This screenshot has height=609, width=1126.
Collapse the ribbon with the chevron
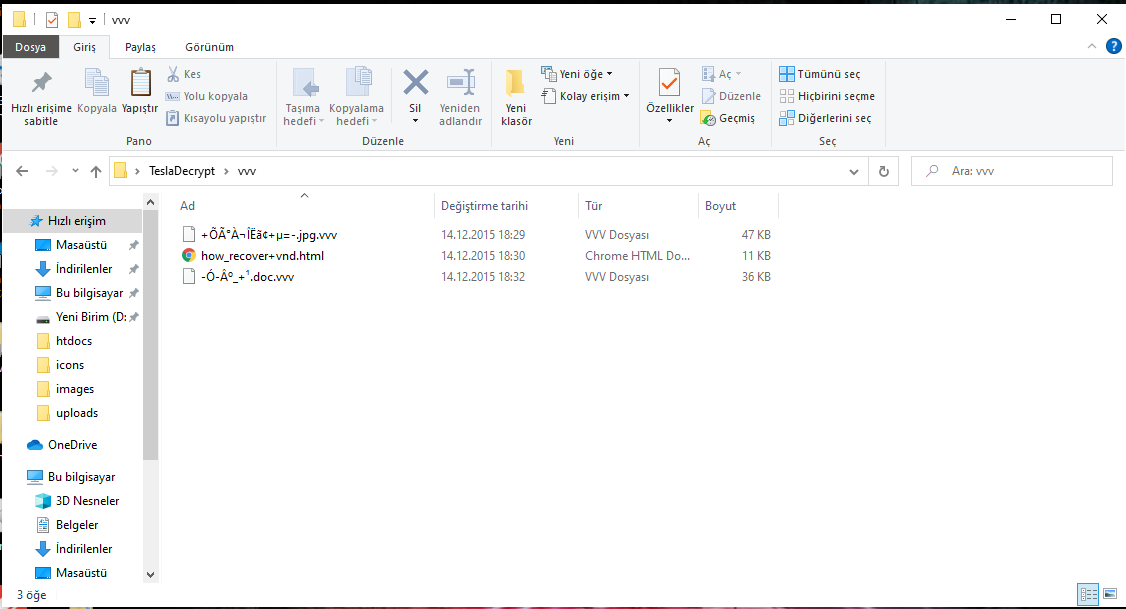(x=1092, y=47)
